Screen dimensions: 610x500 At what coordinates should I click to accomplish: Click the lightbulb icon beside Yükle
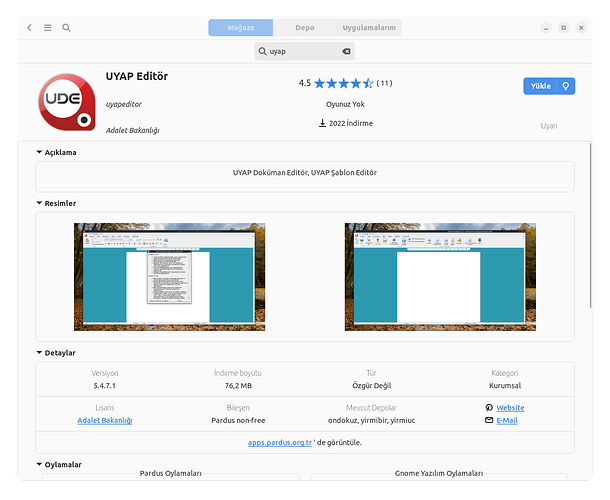pyautogui.click(x=566, y=86)
